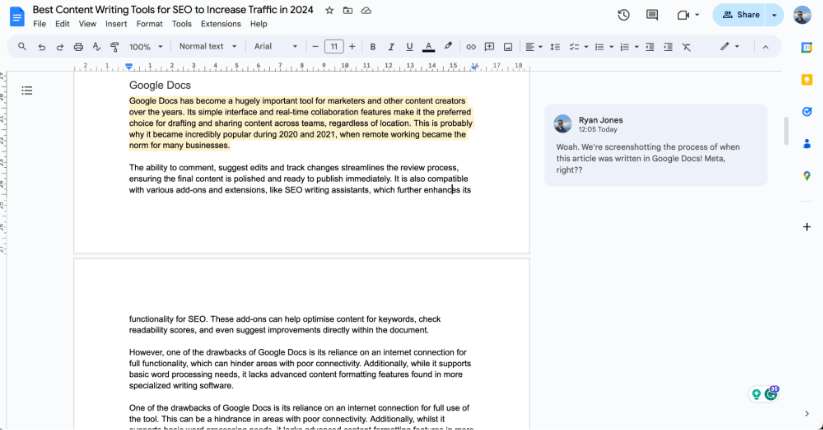Open the File menu
The width and height of the screenshot is (823, 430).
[39, 24]
